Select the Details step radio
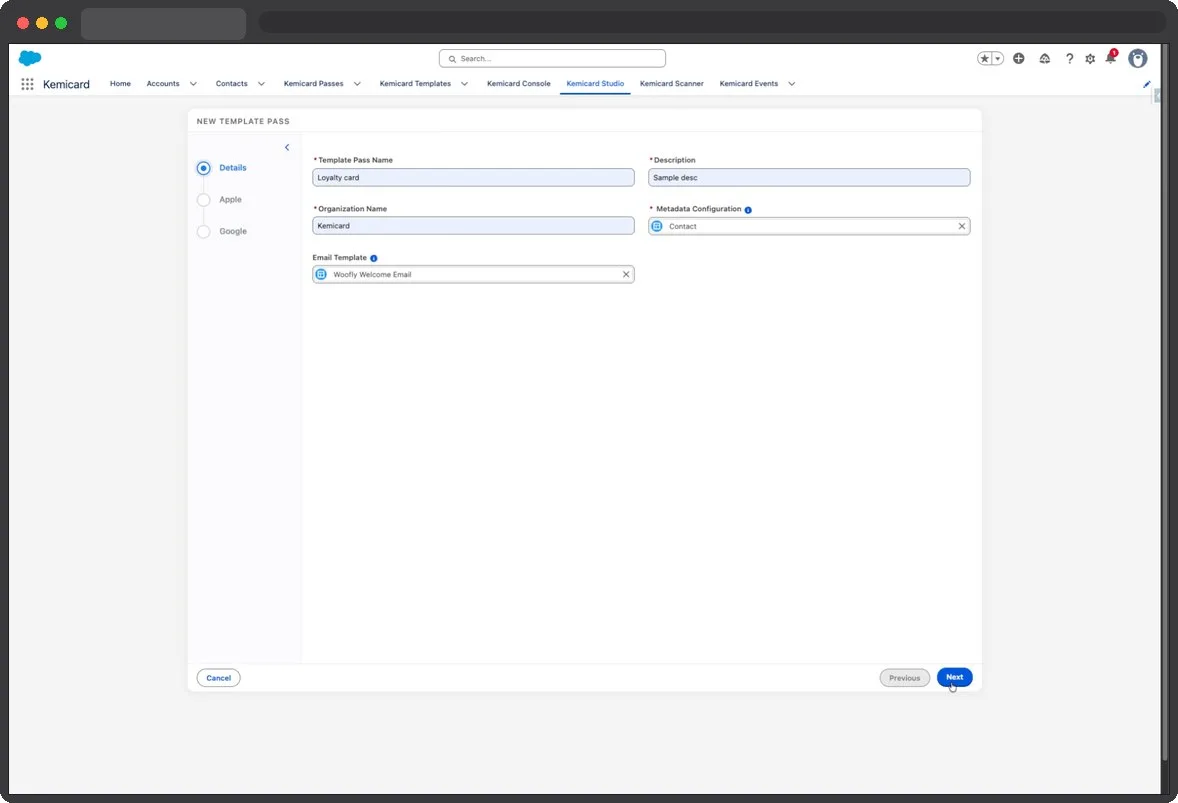This screenshot has height=803, width=1178. (204, 168)
